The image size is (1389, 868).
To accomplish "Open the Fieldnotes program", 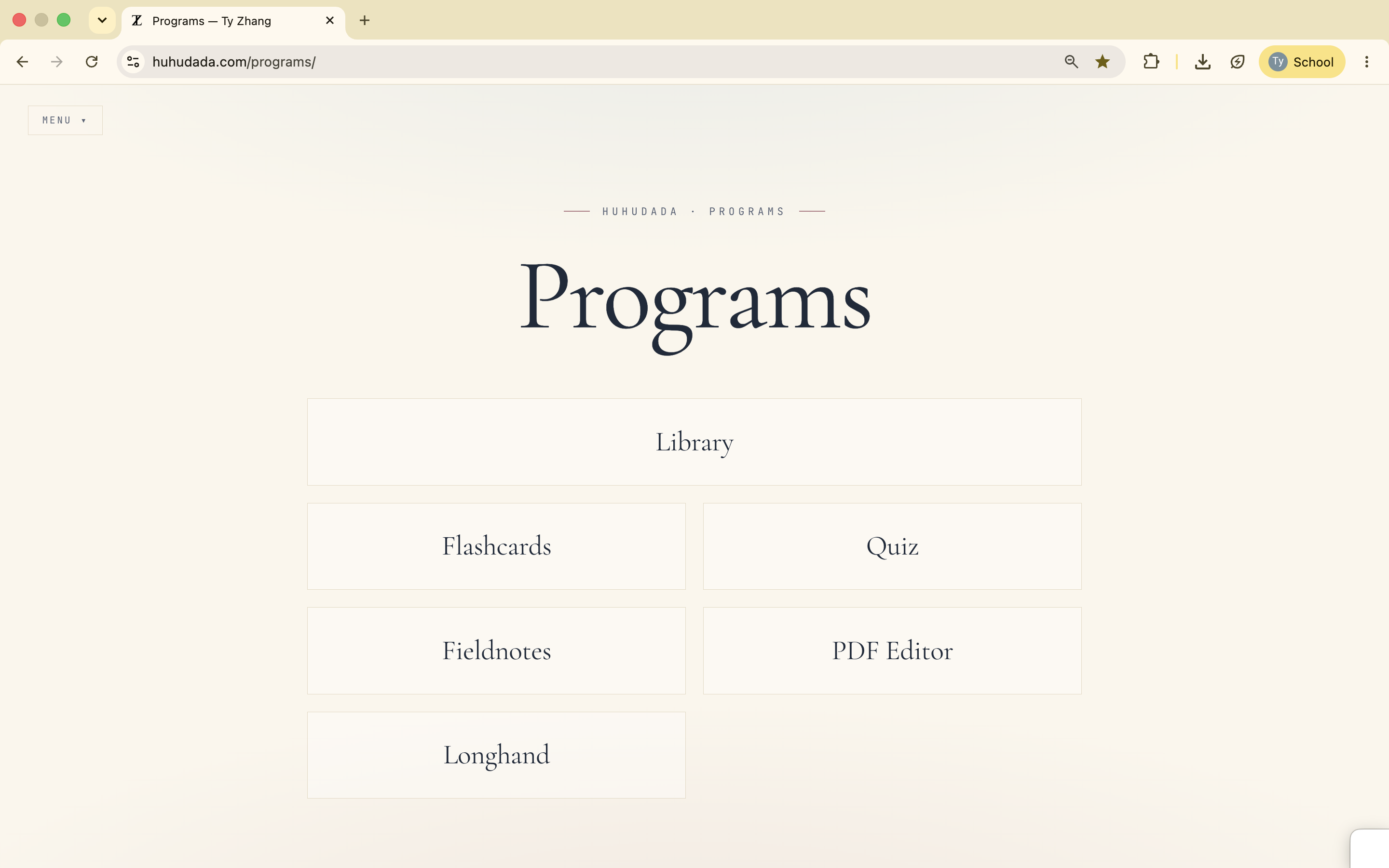I will [x=496, y=651].
